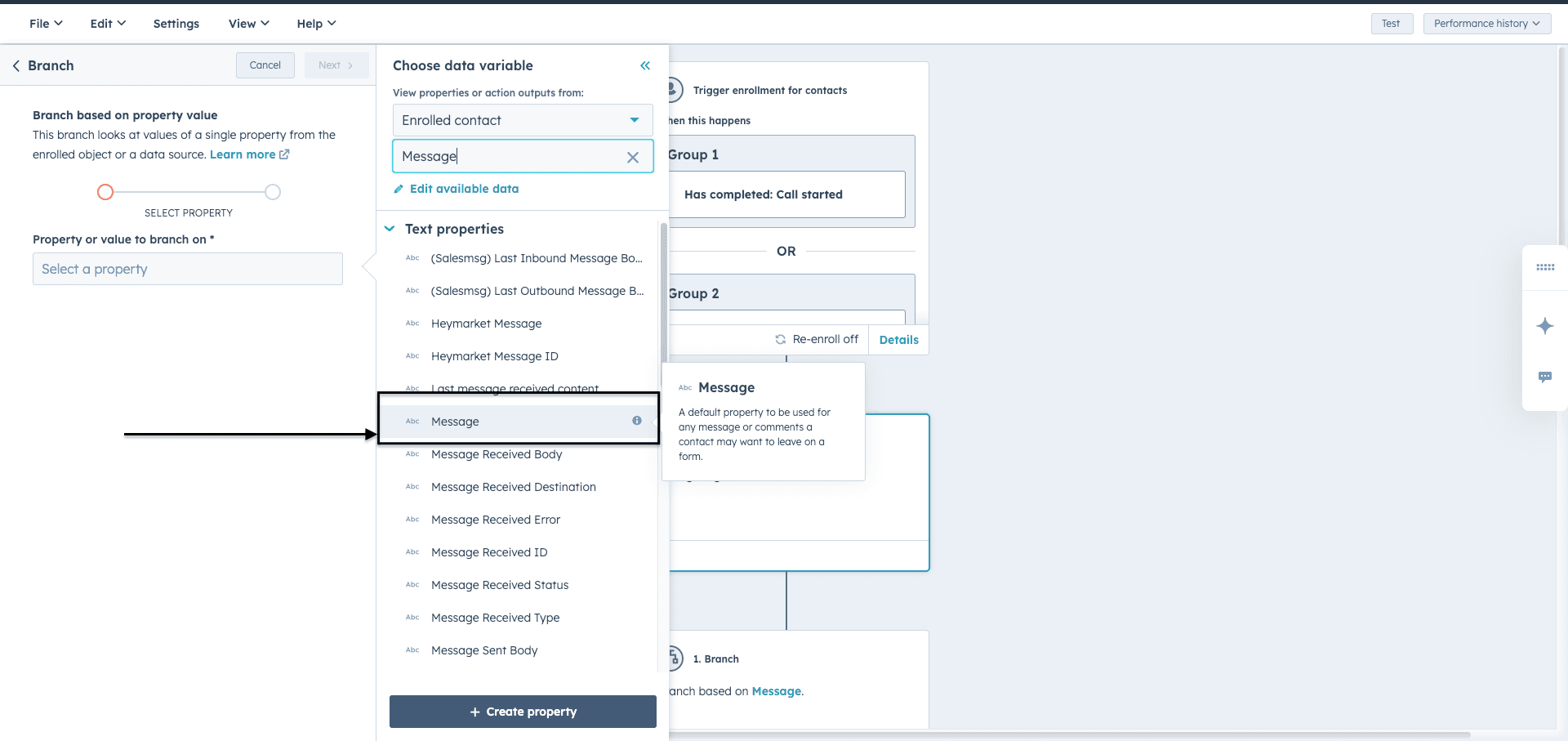Open the File menu
Viewport: 1568px width, 741px height.
pos(46,24)
